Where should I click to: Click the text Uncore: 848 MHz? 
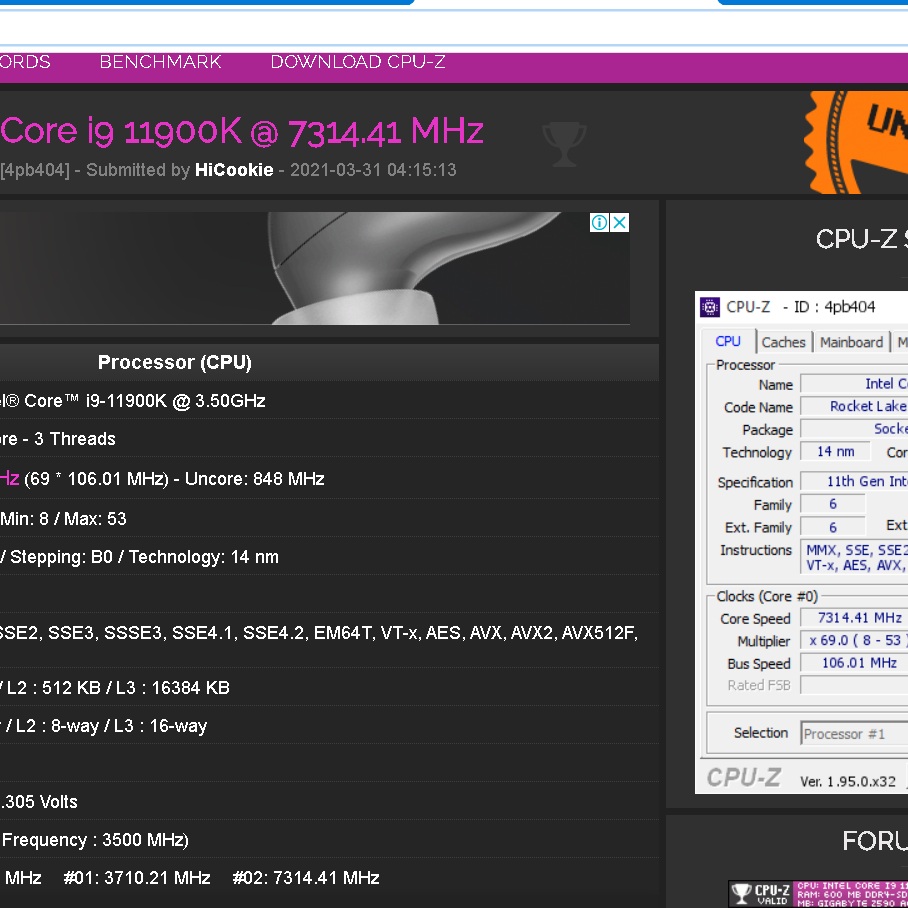[254, 479]
